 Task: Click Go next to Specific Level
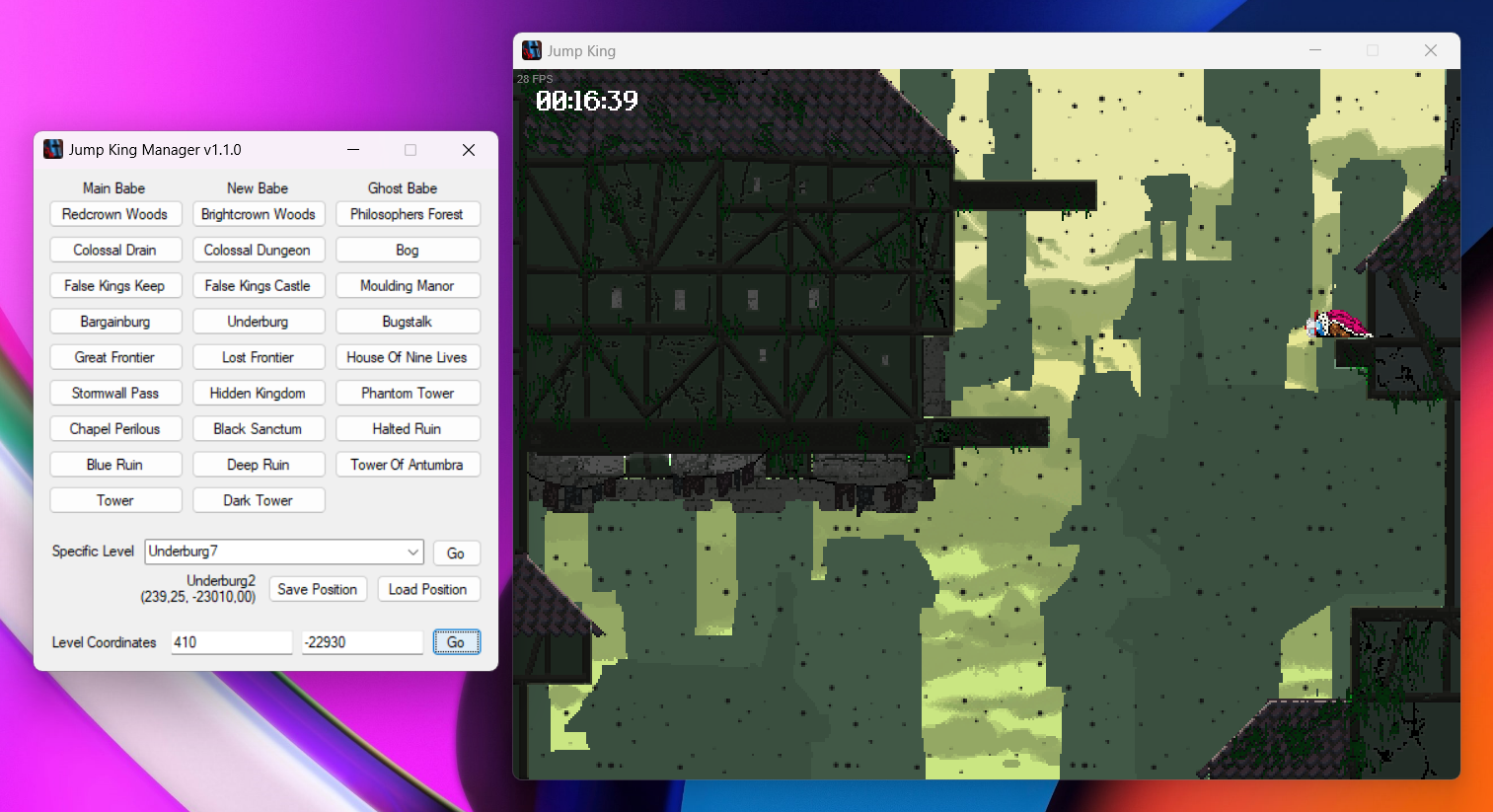pos(456,554)
